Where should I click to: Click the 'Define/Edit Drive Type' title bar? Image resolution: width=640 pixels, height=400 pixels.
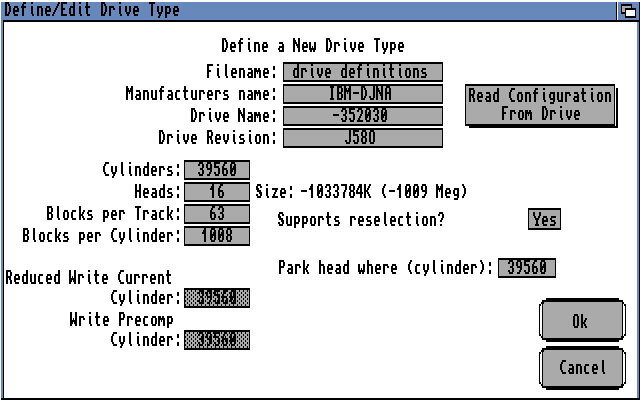coord(309,10)
